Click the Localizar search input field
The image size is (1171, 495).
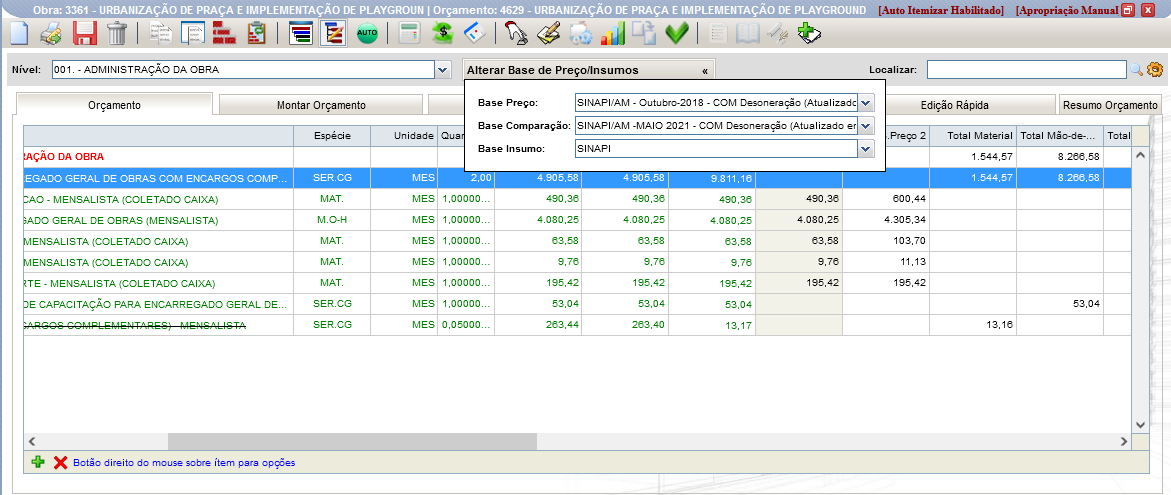click(1026, 69)
